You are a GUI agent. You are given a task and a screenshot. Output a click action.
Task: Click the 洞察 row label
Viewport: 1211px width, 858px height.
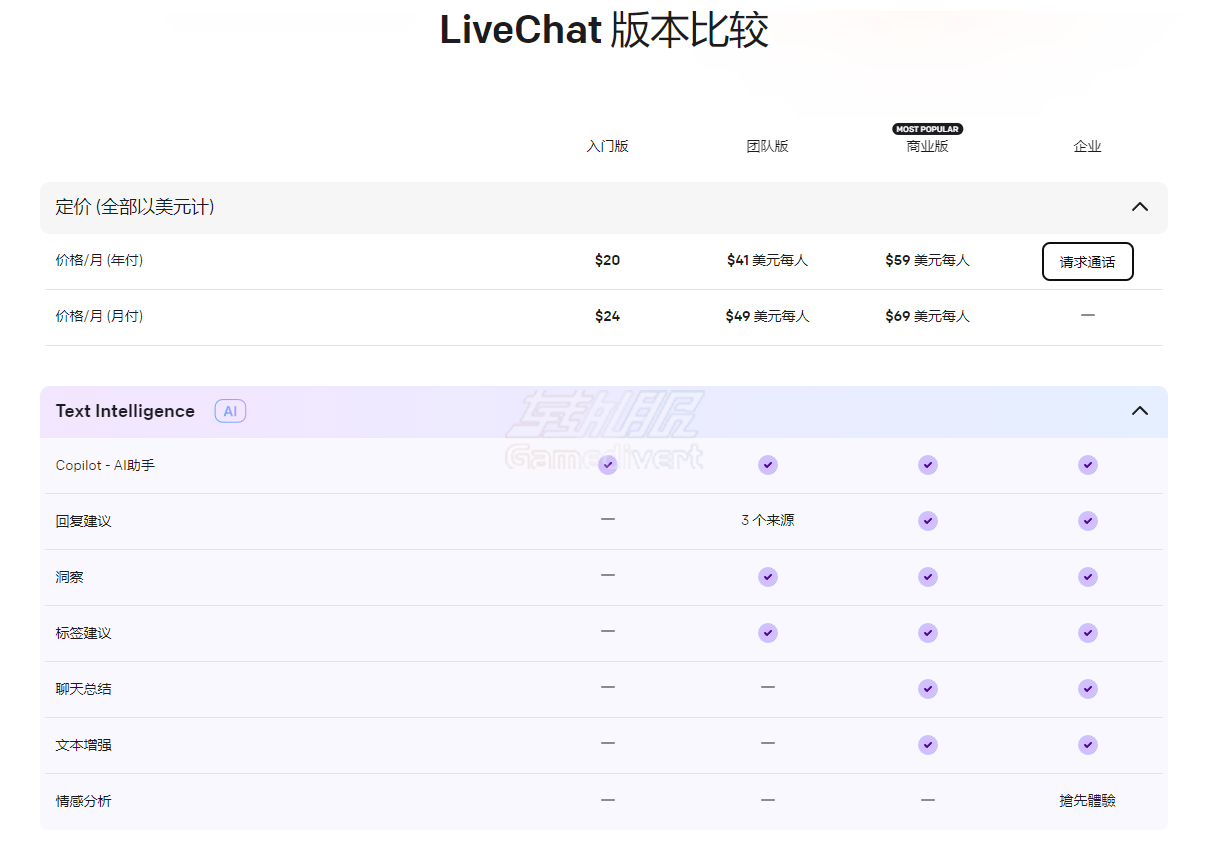[69, 578]
